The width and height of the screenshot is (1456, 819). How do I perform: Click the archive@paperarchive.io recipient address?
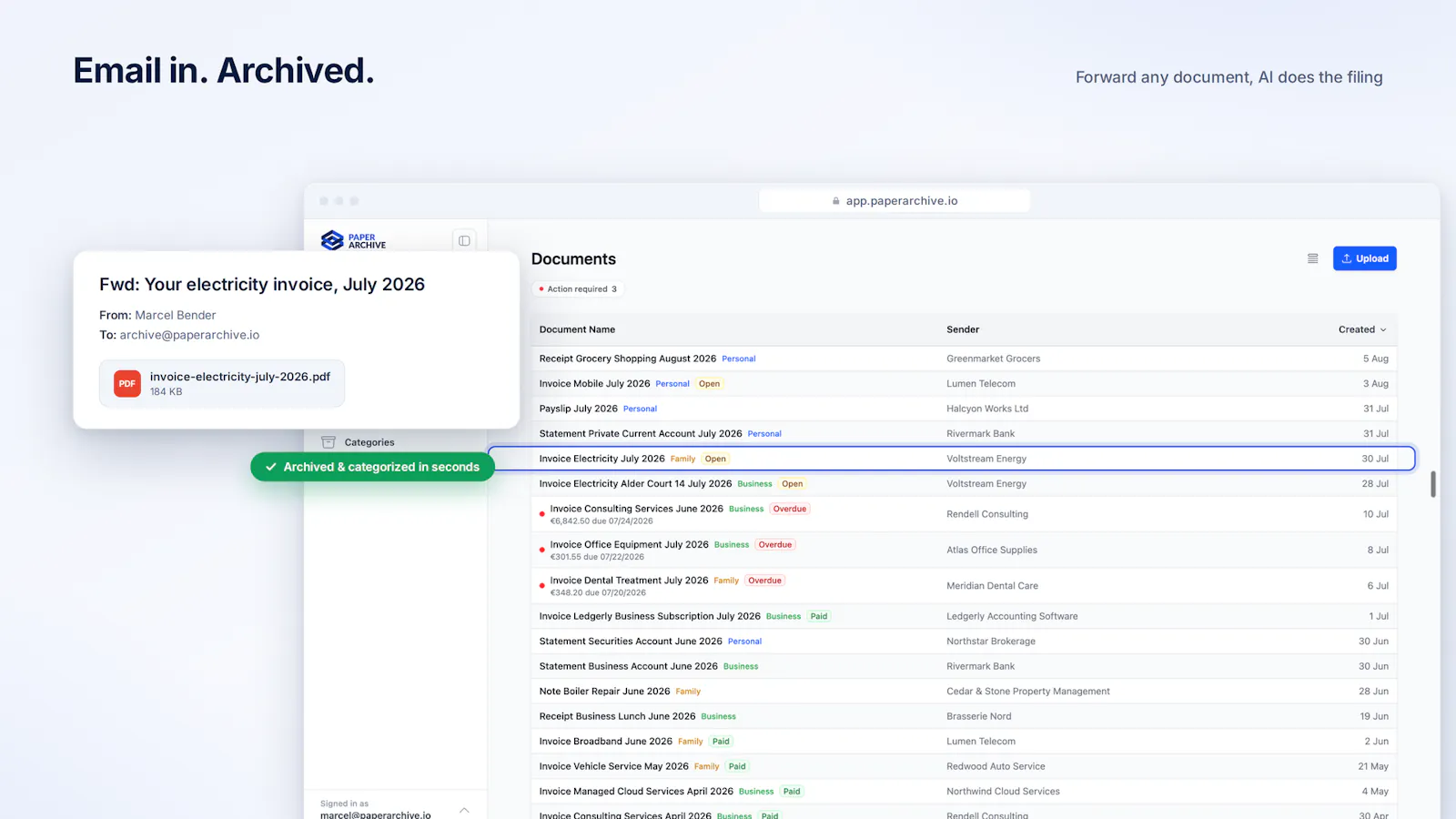click(189, 335)
